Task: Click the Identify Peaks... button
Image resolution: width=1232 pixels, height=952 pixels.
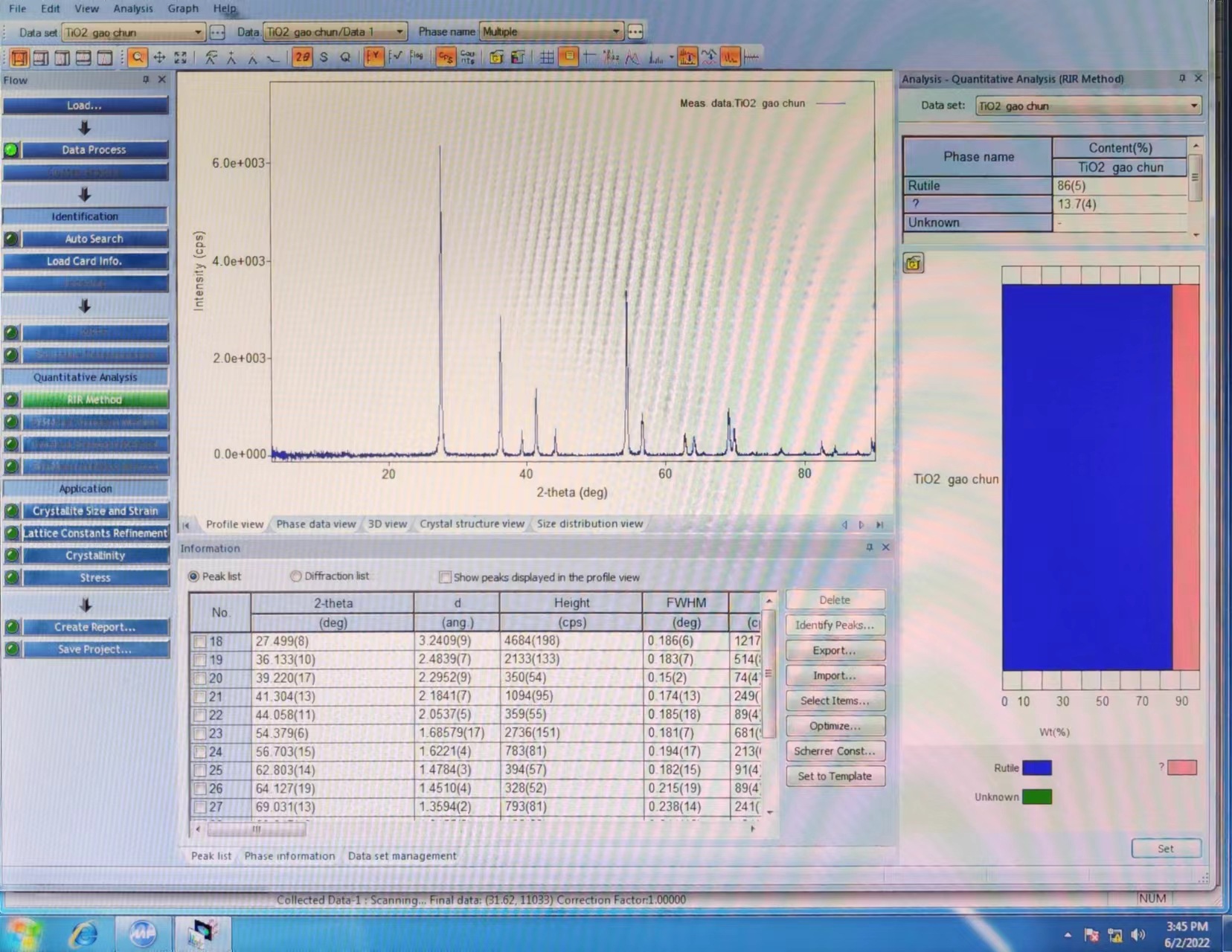Action: 835,625
